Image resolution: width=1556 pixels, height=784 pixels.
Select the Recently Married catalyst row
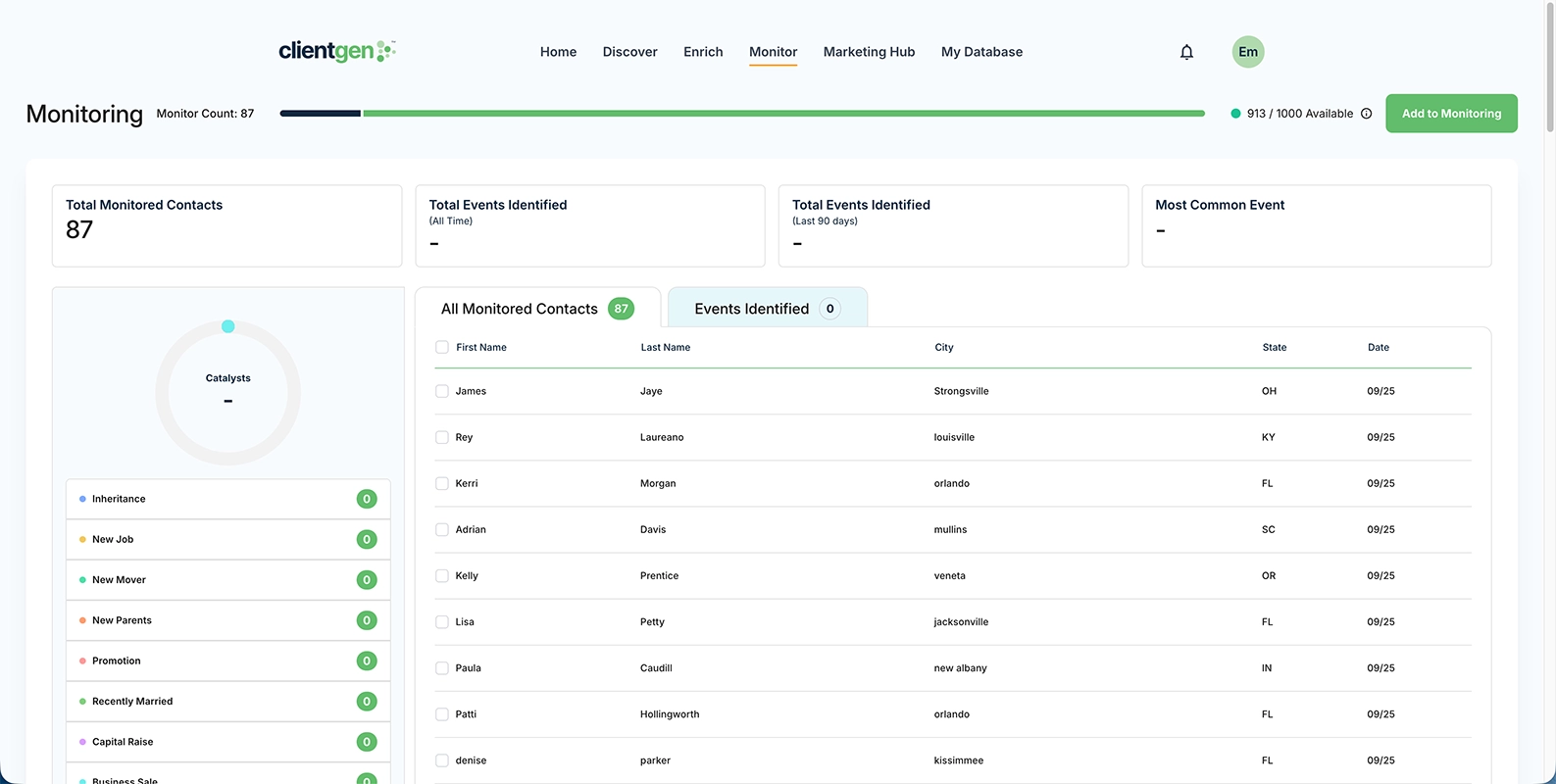click(x=132, y=702)
